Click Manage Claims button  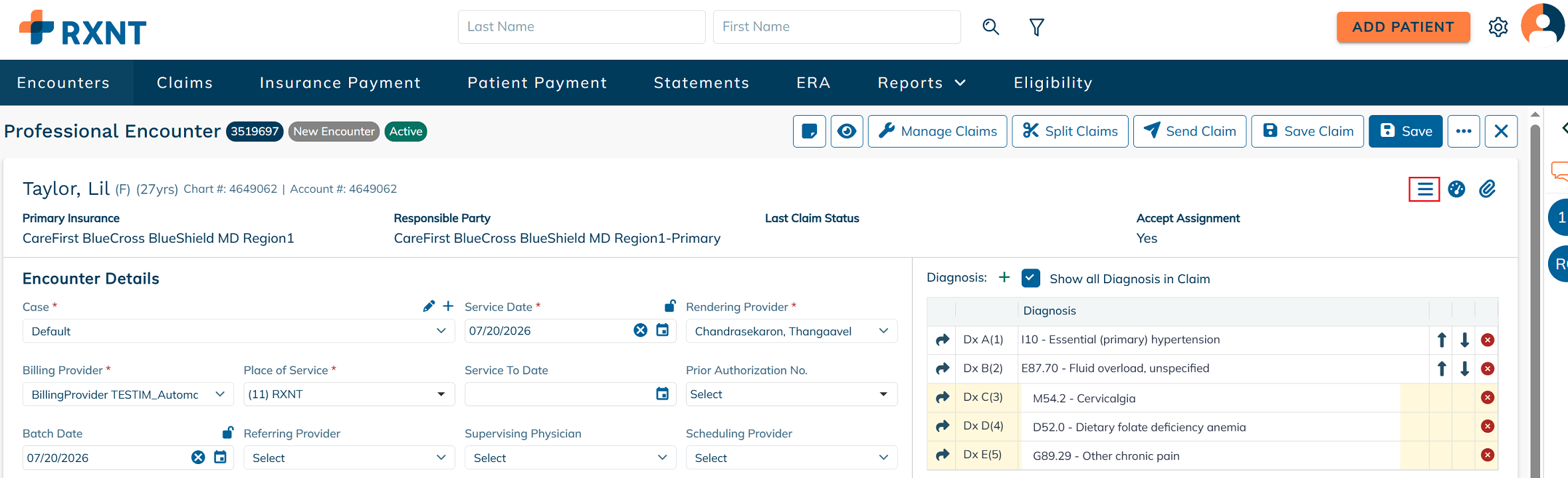937,131
